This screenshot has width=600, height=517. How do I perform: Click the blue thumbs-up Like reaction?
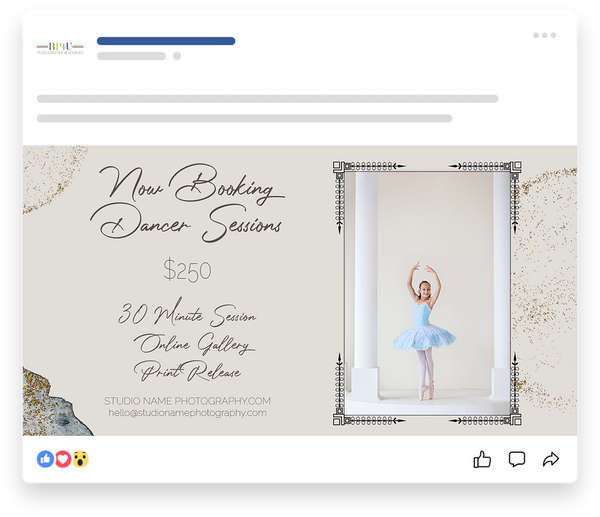pyautogui.click(x=46, y=459)
